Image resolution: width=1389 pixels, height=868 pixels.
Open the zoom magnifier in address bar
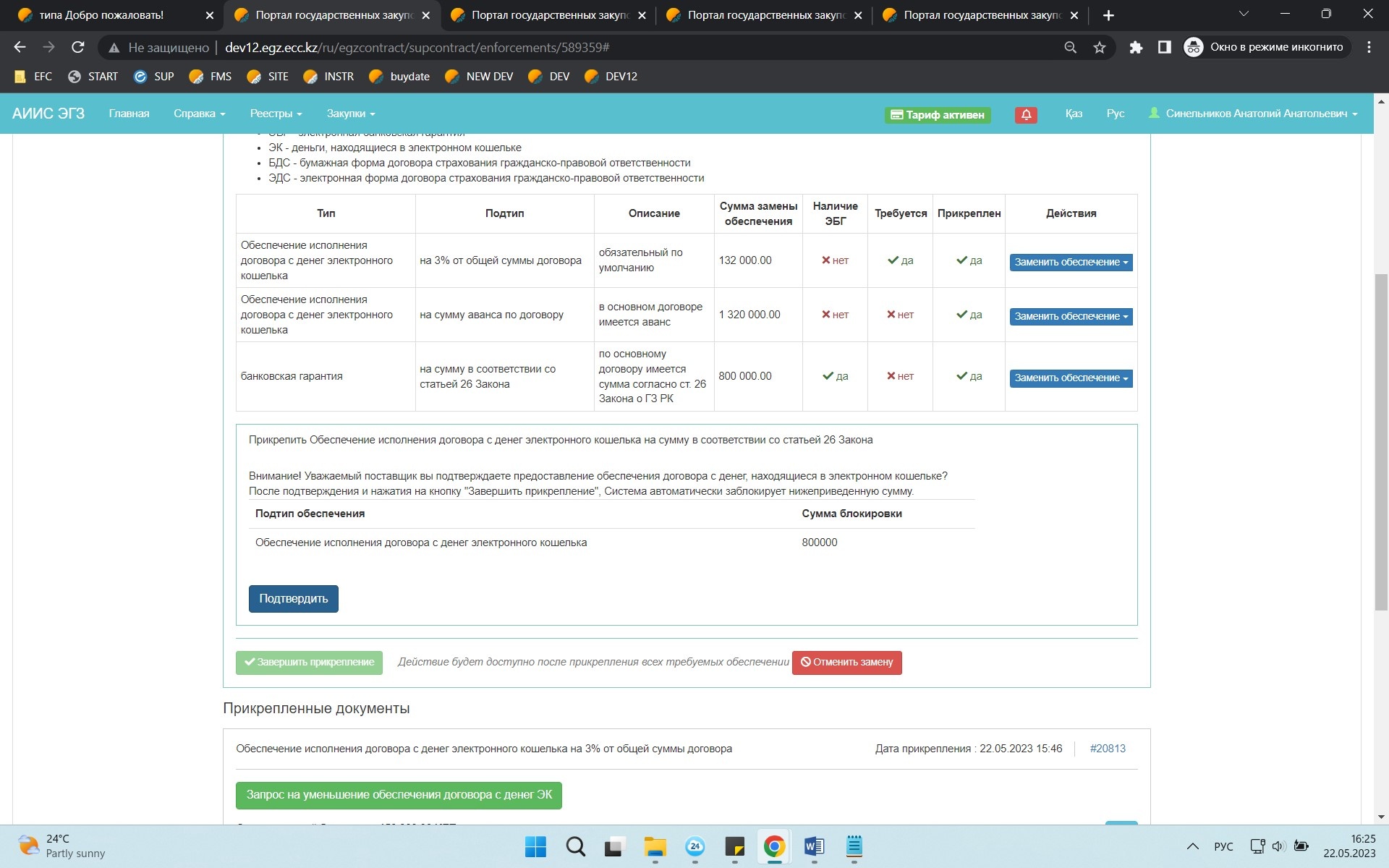pos(1071,47)
